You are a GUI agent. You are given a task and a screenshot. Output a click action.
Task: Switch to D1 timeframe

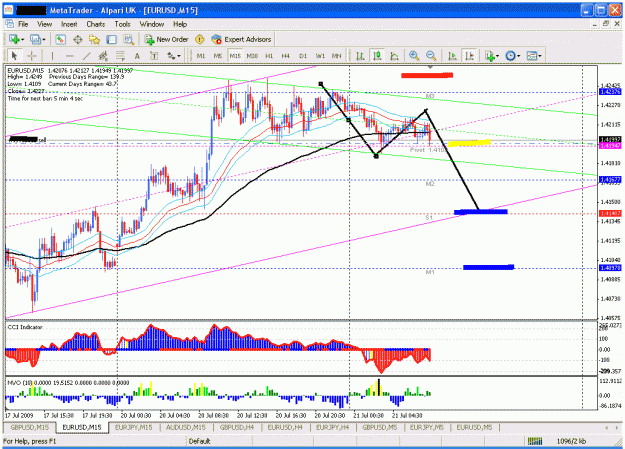(x=303, y=56)
